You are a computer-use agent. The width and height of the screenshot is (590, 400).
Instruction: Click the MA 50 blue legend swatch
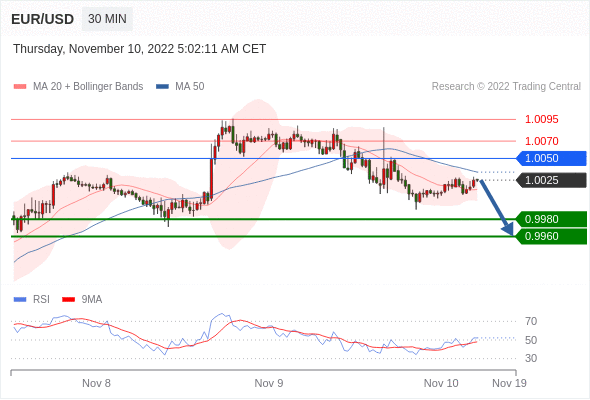click(162, 87)
